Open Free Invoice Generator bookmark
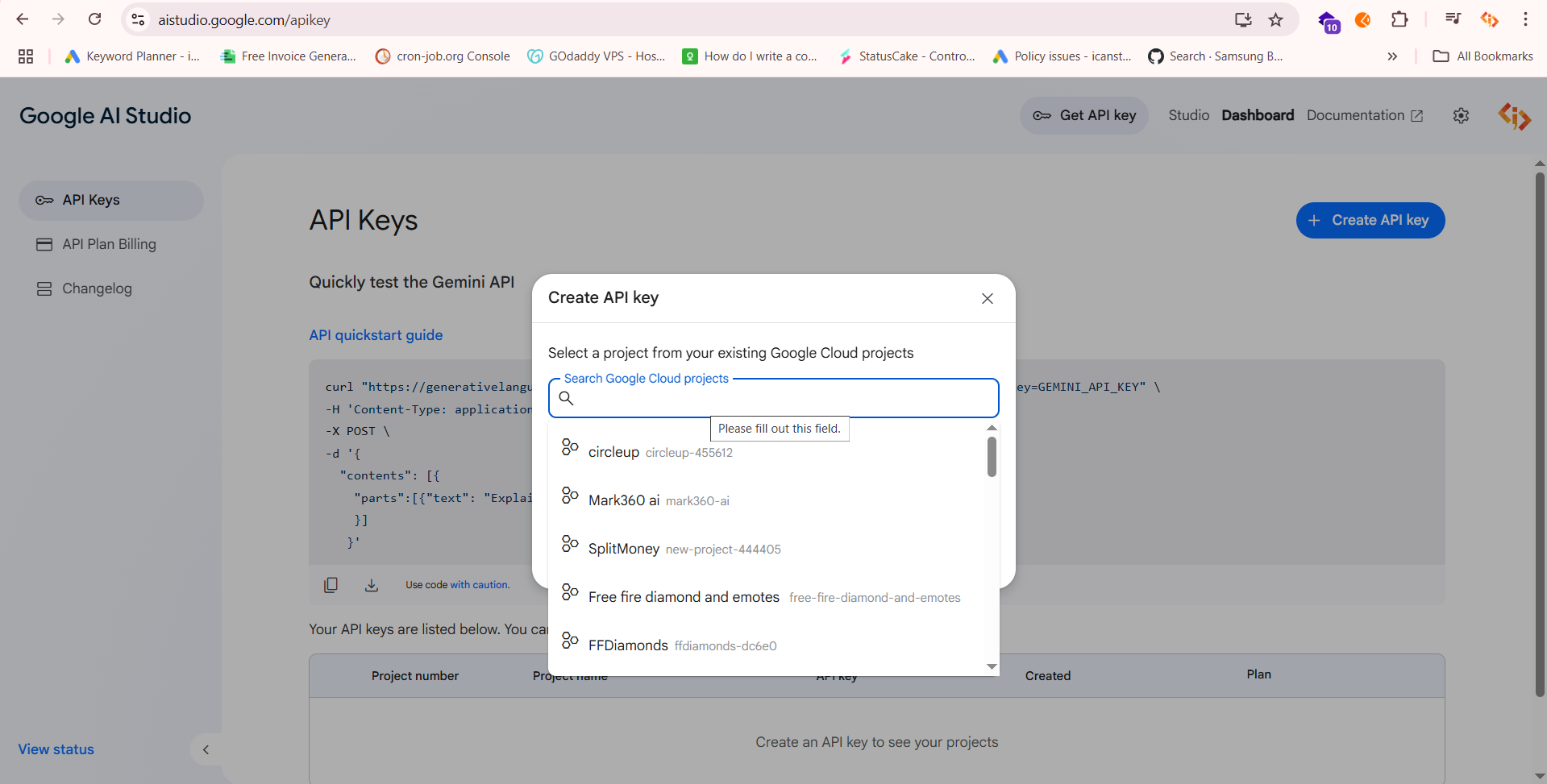Viewport: 1547px width, 784px height. (x=289, y=56)
